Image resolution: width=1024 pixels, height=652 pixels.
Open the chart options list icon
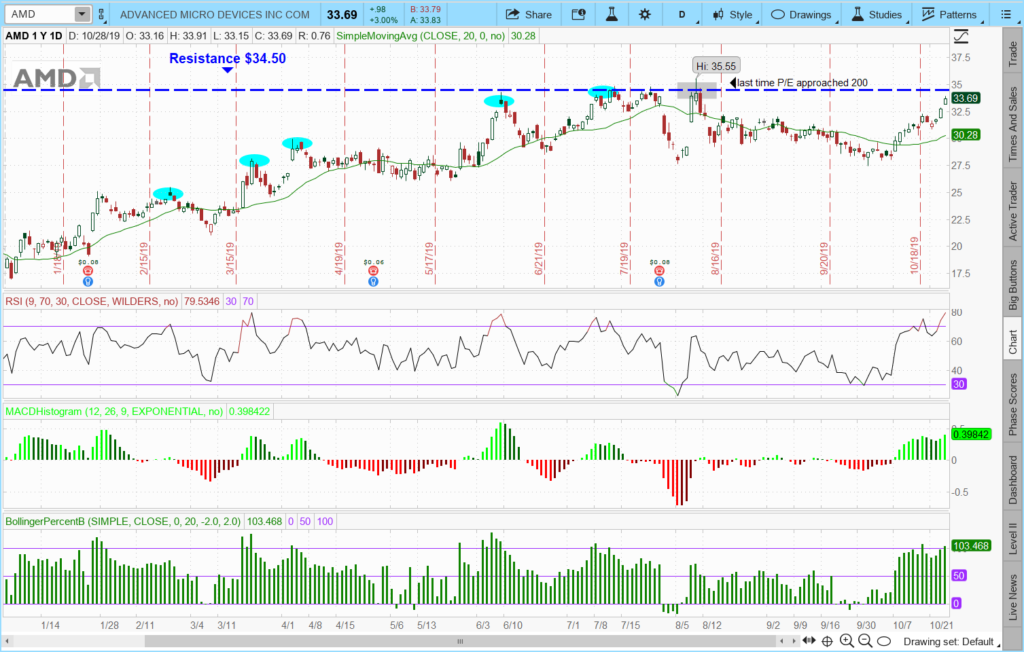tap(1008, 14)
